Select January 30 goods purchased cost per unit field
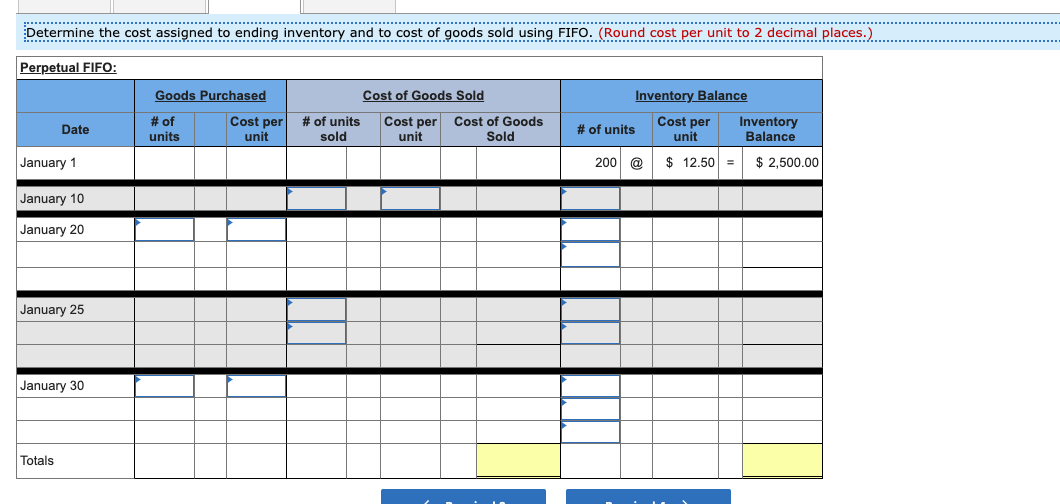The height and width of the screenshot is (504, 1060). 256,386
